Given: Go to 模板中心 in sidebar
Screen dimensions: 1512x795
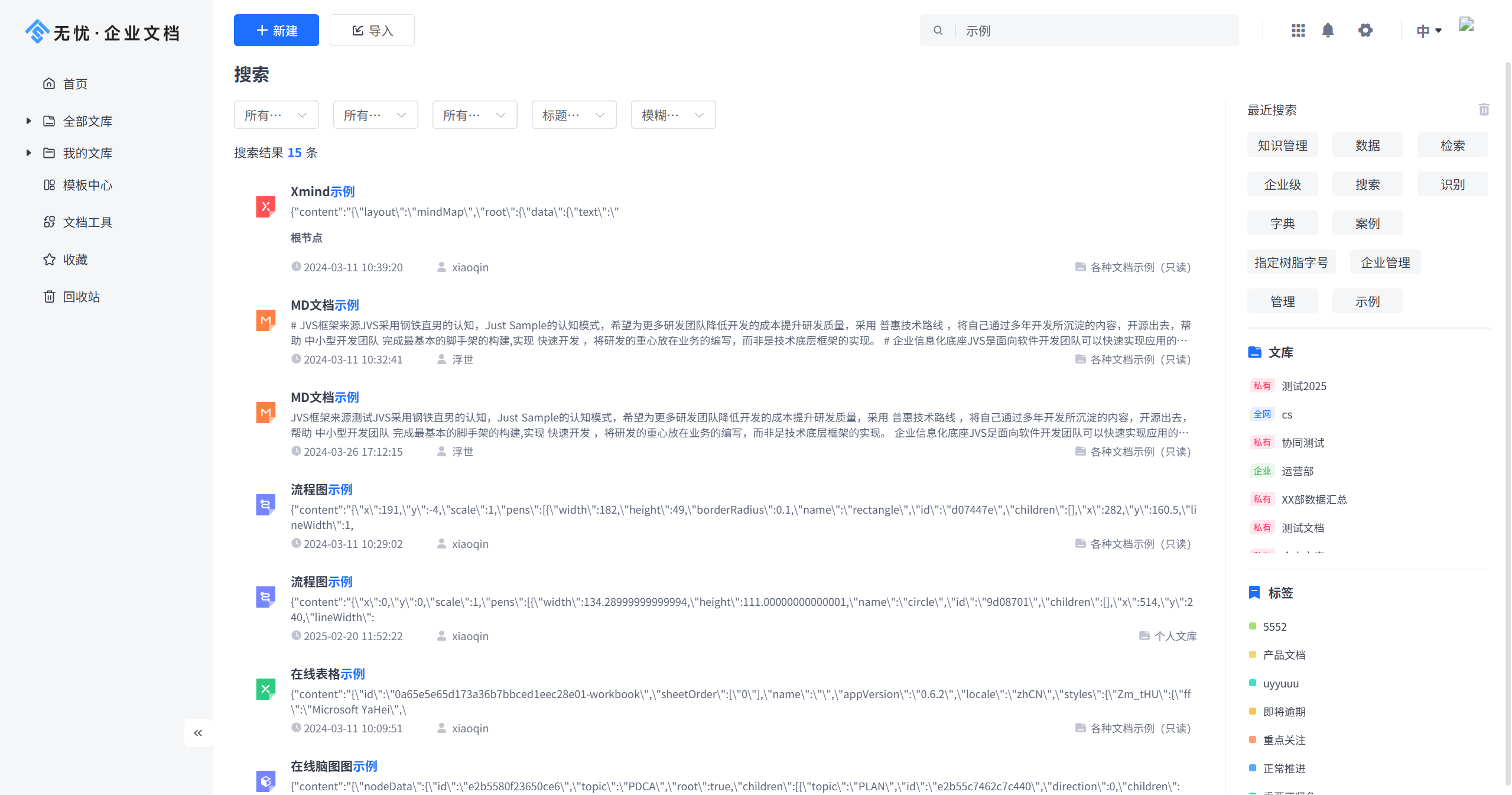Looking at the screenshot, I should 87,185.
